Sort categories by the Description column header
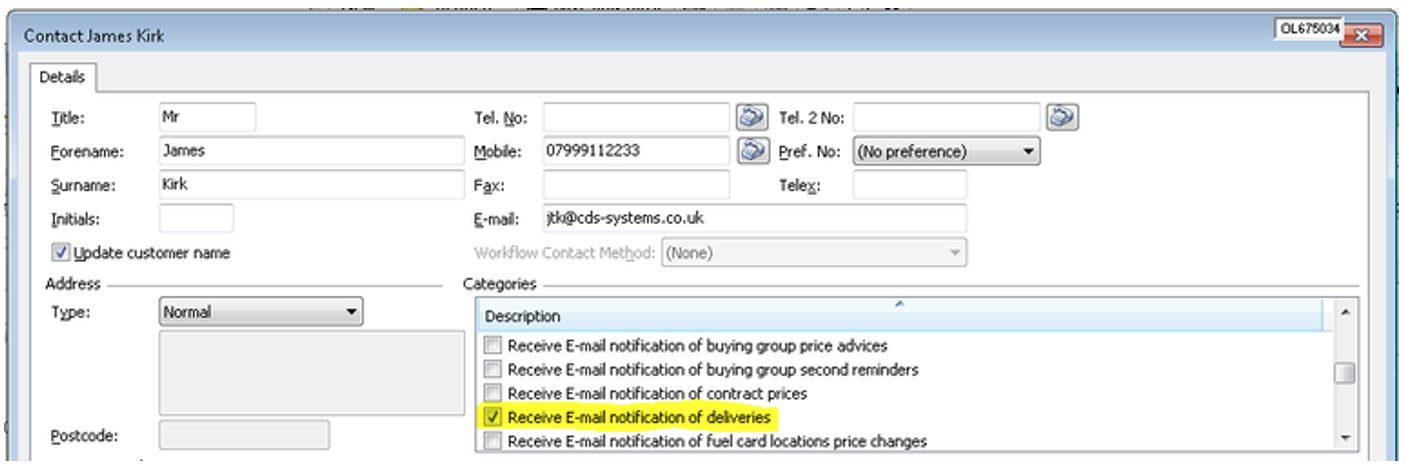This screenshot has width=1406, height=474. tap(900, 316)
